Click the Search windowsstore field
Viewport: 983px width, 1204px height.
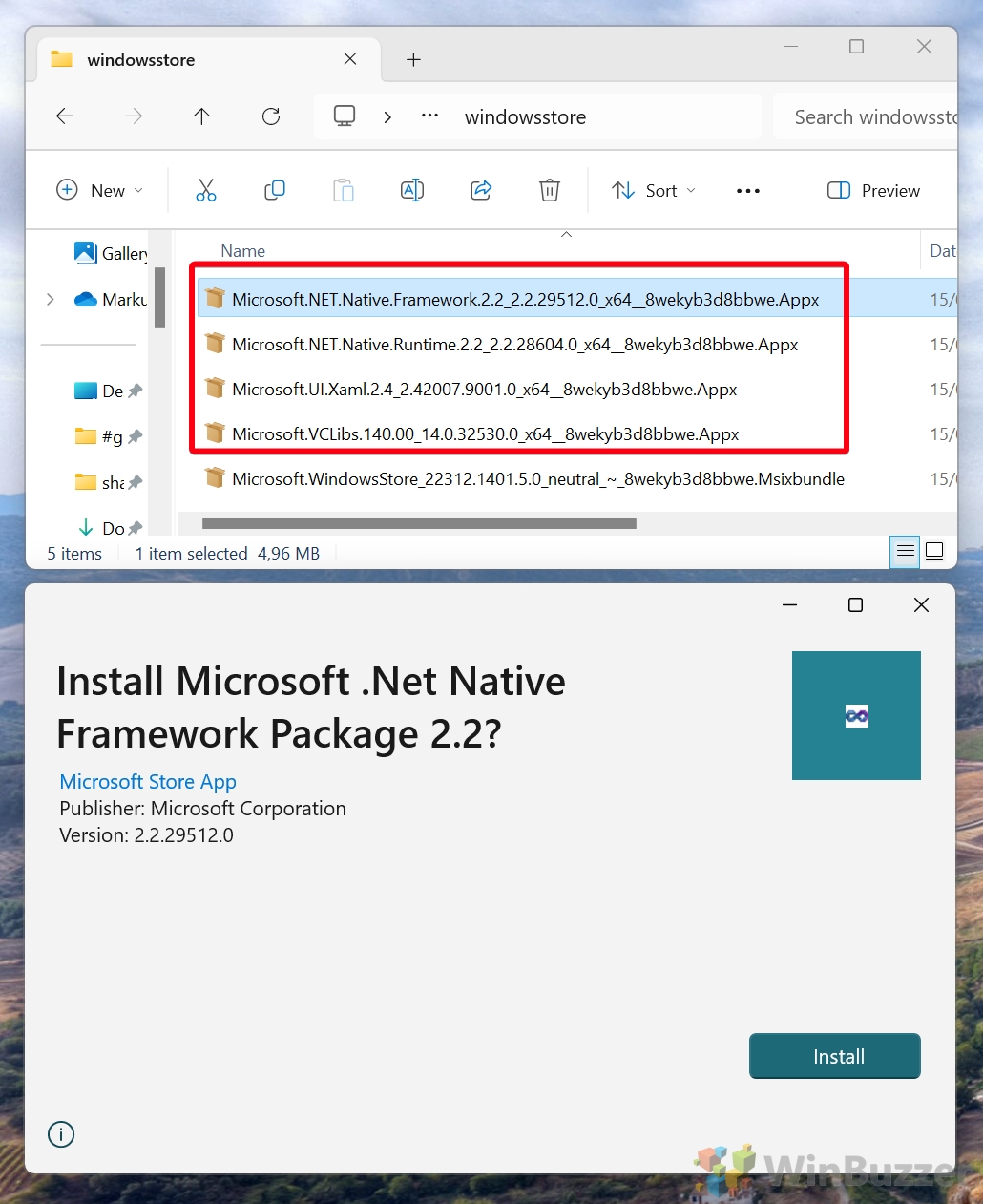[x=866, y=116]
